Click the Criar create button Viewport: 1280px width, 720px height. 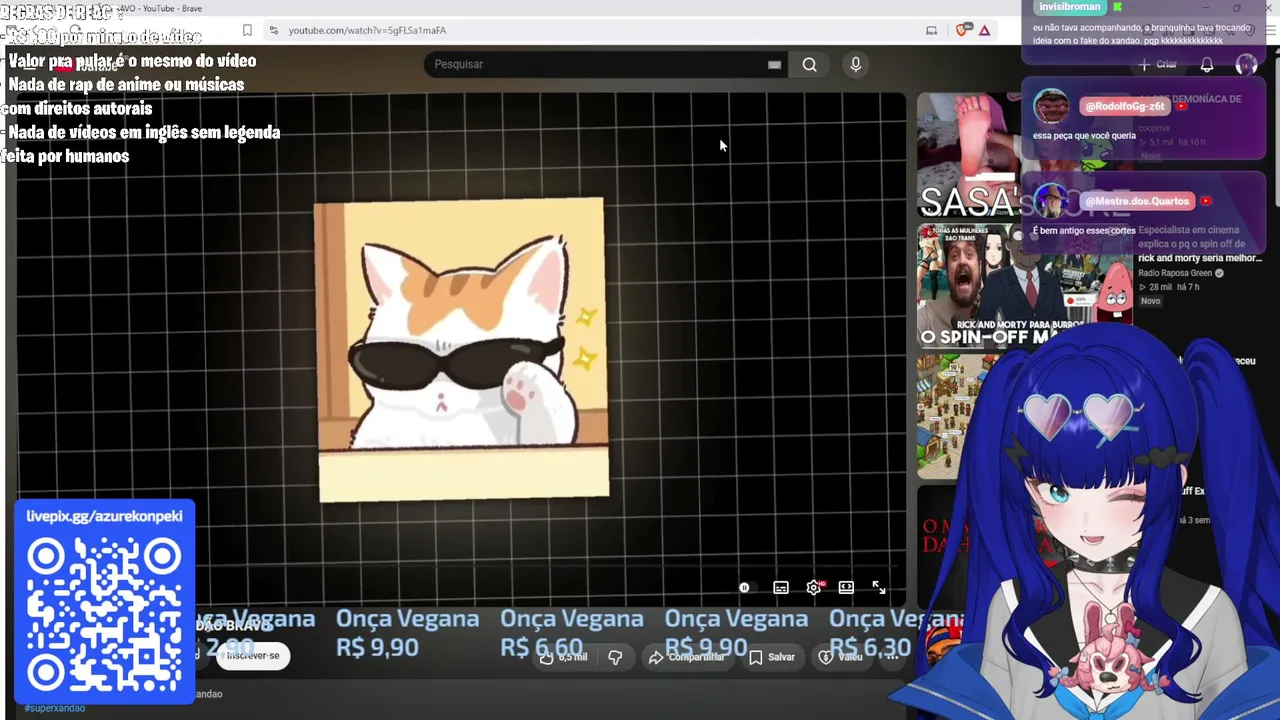click(1157, 64)
